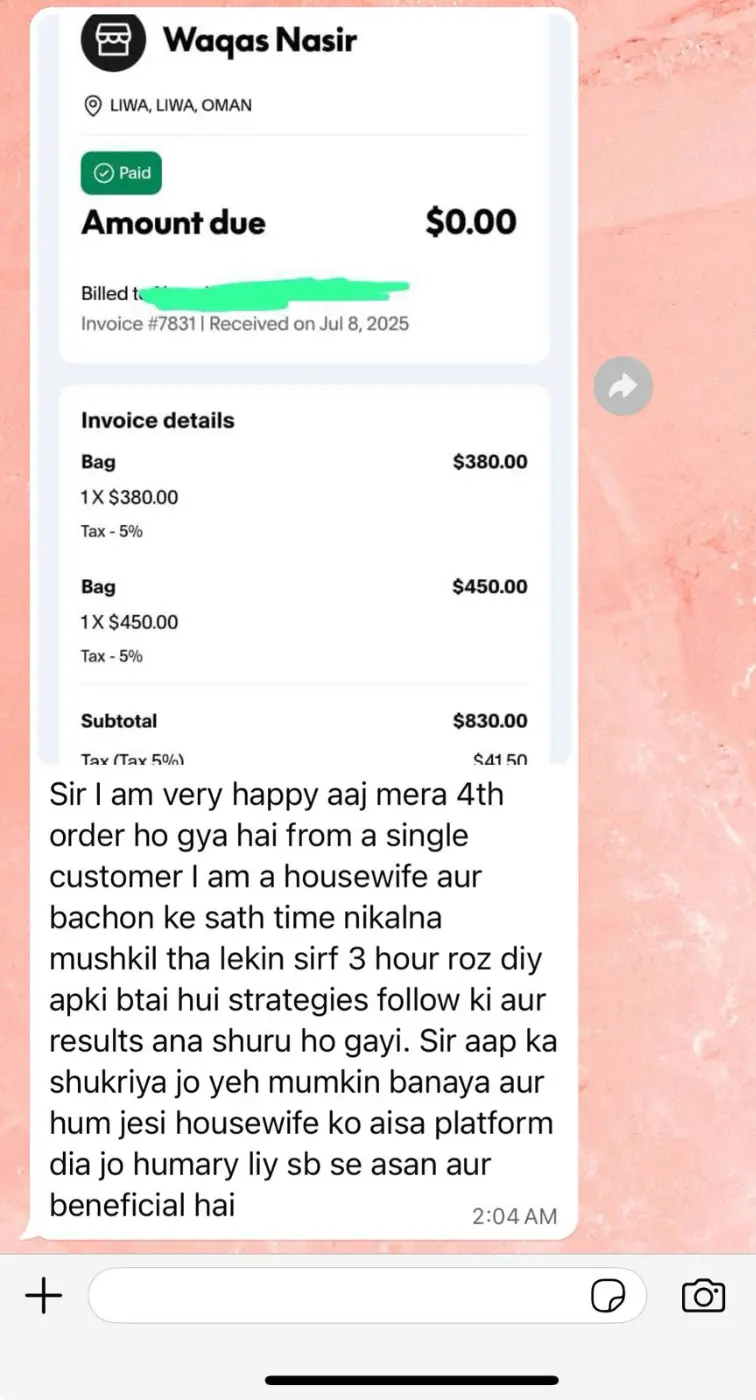Tap the redacted Billed to name
This screenshot has height=1400, width=756.
(x=272, y=293)
